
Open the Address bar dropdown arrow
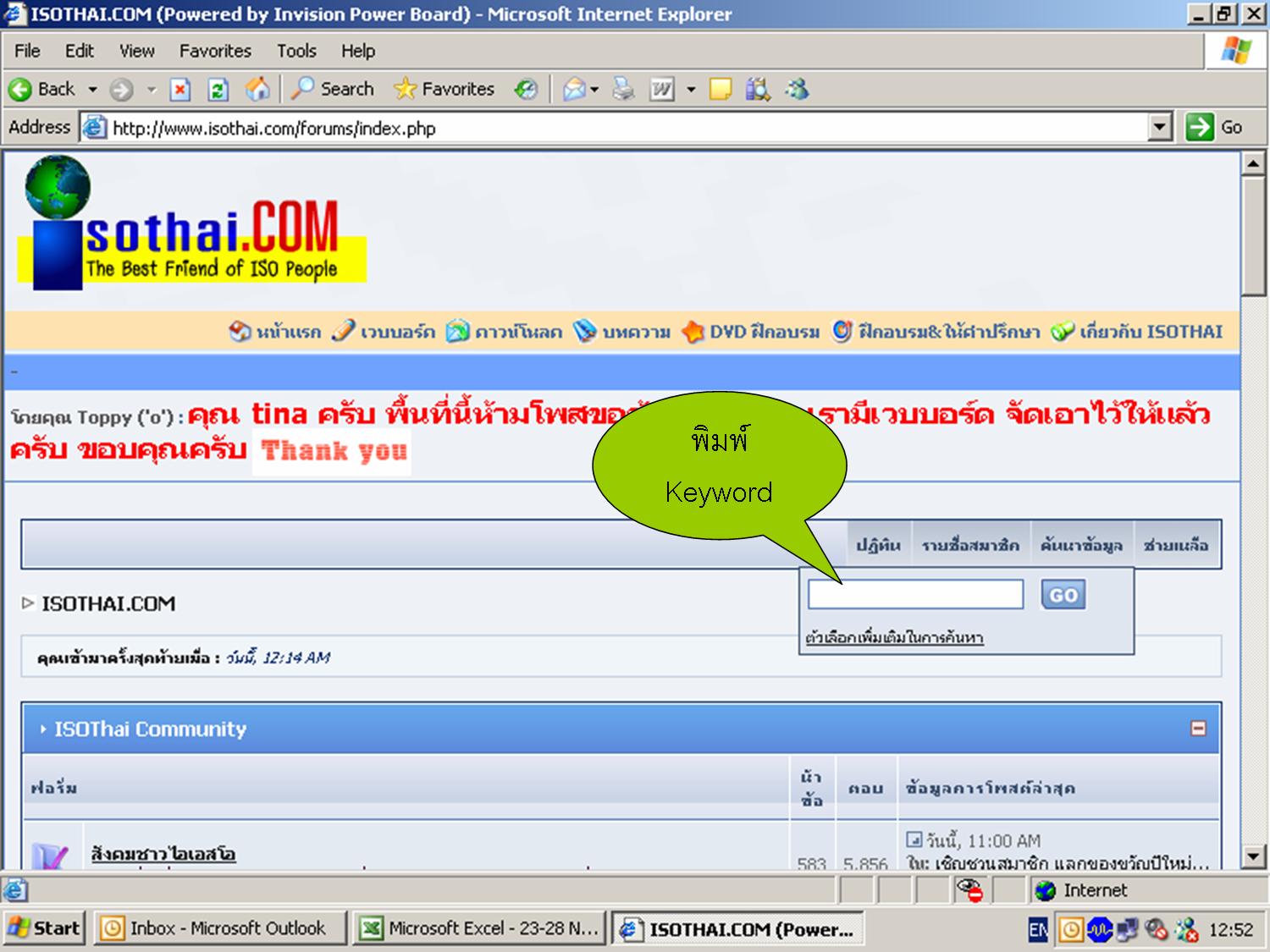click(x=1160, y=128)
